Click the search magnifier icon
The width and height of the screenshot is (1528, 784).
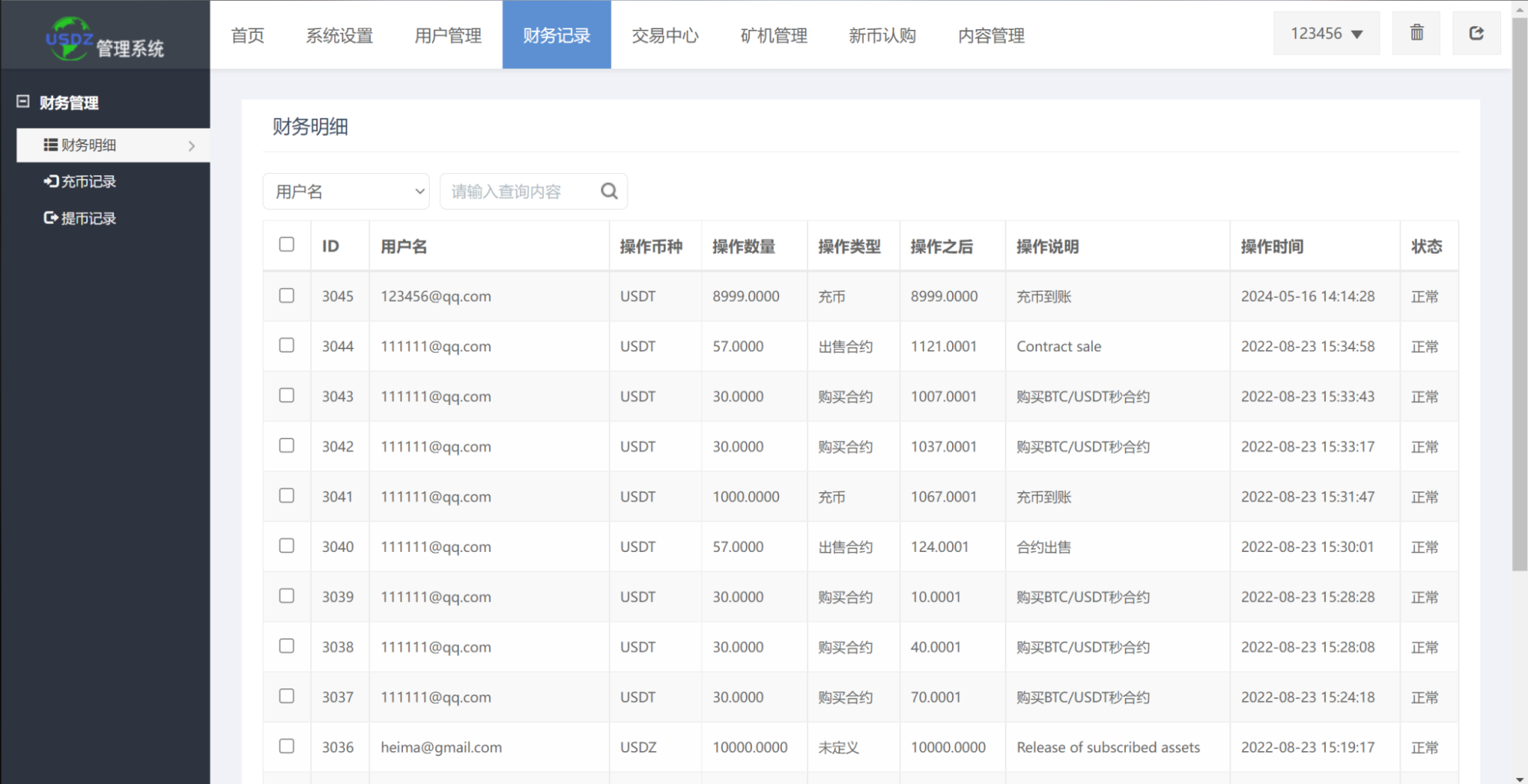pyautogui.click(x=609, y=191)
